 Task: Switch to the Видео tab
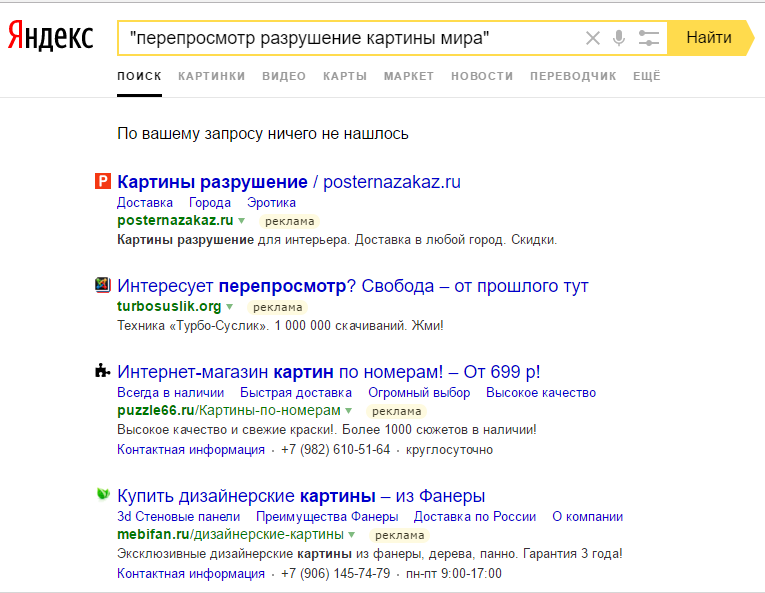(x=284, y=76)
